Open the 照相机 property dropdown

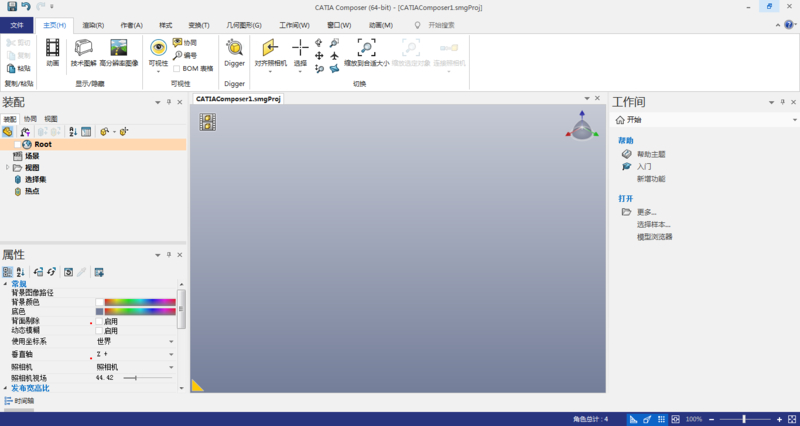[171, 367]
